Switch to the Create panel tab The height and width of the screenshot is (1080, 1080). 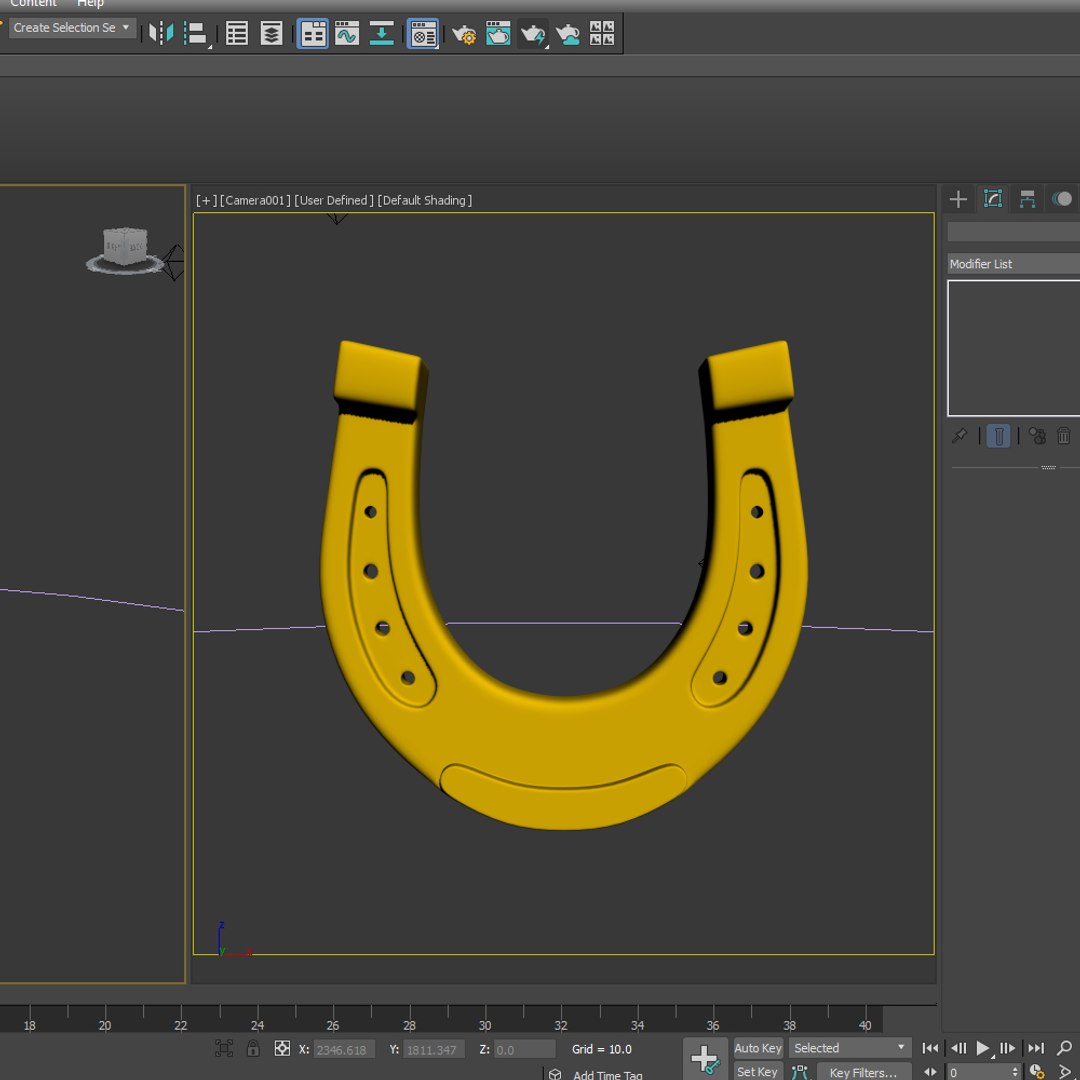point(958,199)
